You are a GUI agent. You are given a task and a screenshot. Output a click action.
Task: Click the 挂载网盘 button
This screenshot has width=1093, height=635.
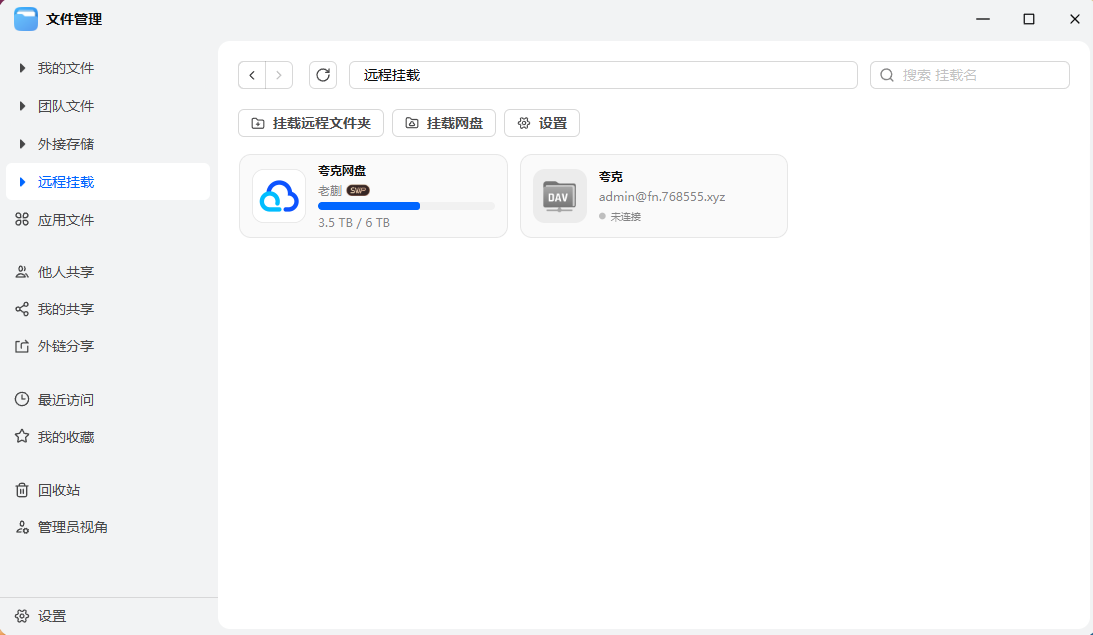pos(444,122)
